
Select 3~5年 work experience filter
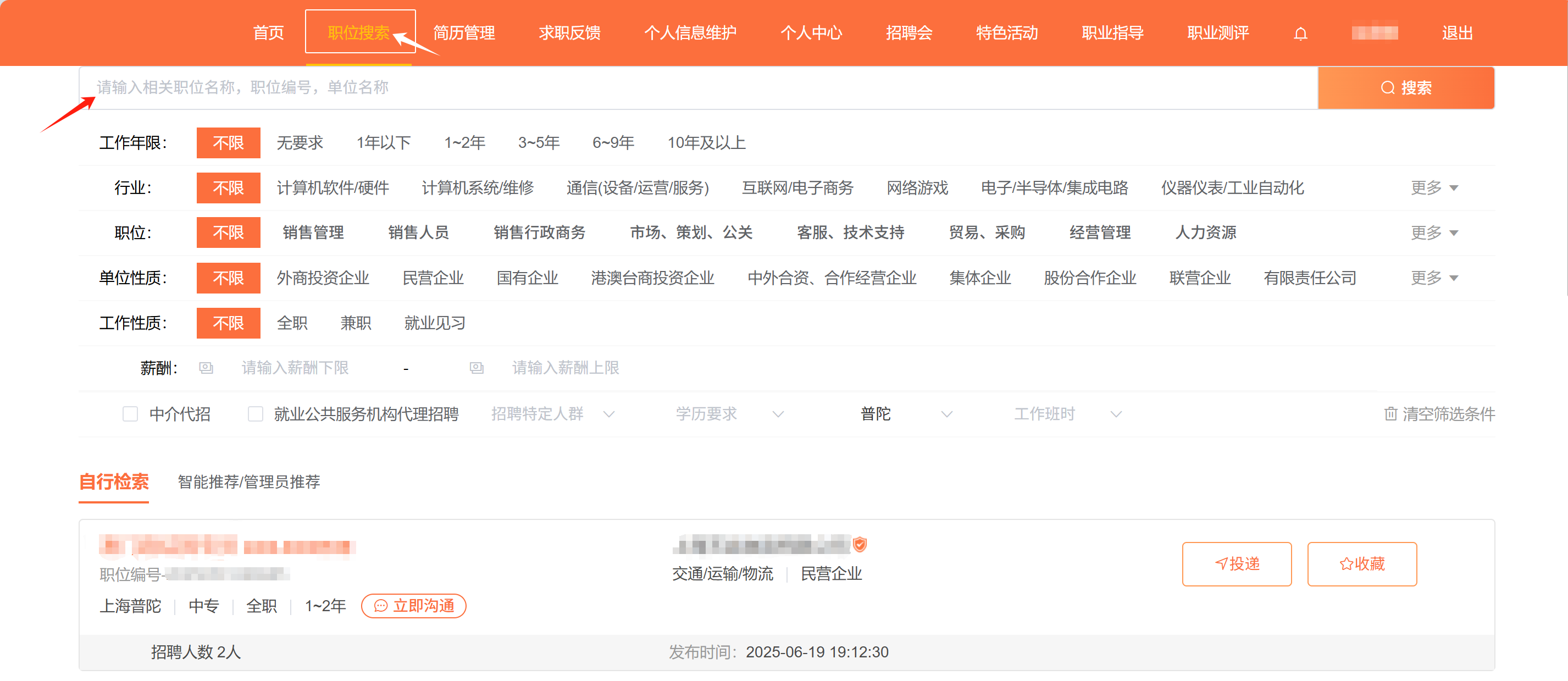pyautogui.click(x=539, y=142)
